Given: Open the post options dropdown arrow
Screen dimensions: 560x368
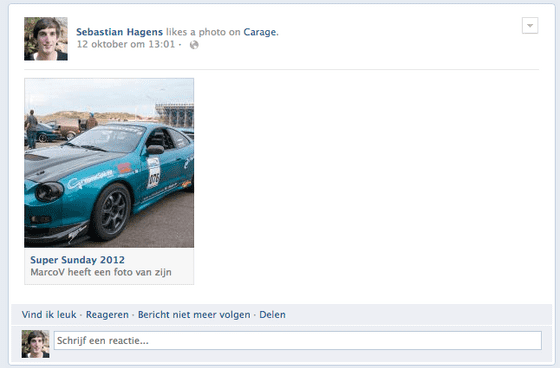Looking at the screenshot, I should pyautogui.click(x=530, y=26).
